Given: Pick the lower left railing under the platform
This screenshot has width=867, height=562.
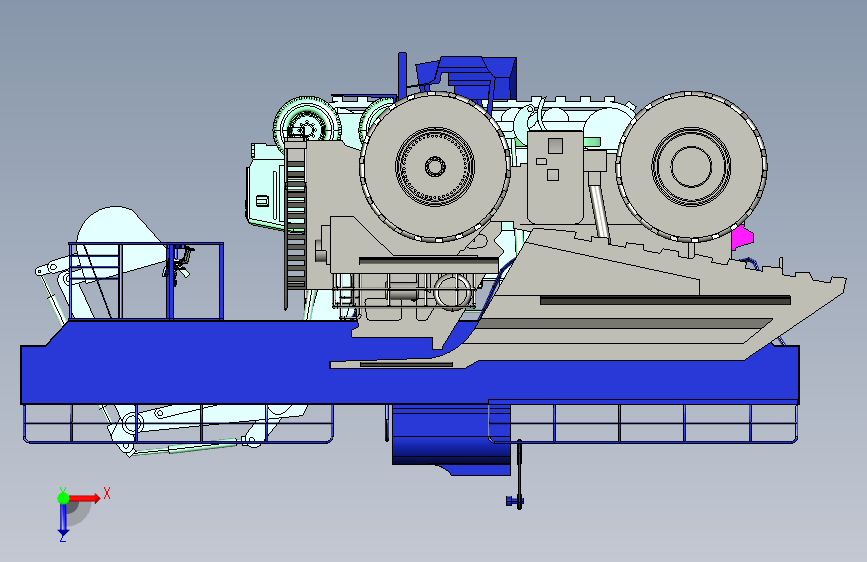Looking at the screenshot, I should (x=178, y=424).
